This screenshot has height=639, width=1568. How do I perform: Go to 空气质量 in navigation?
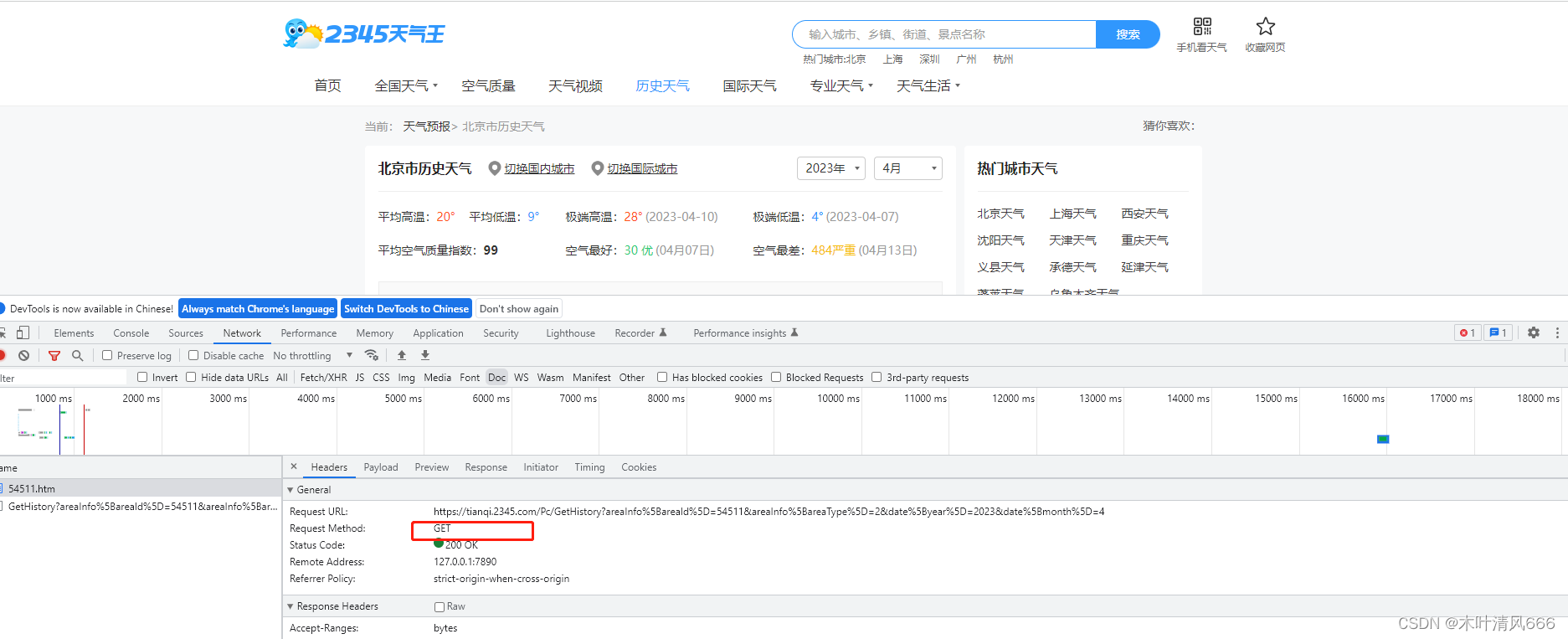point(488,85)
